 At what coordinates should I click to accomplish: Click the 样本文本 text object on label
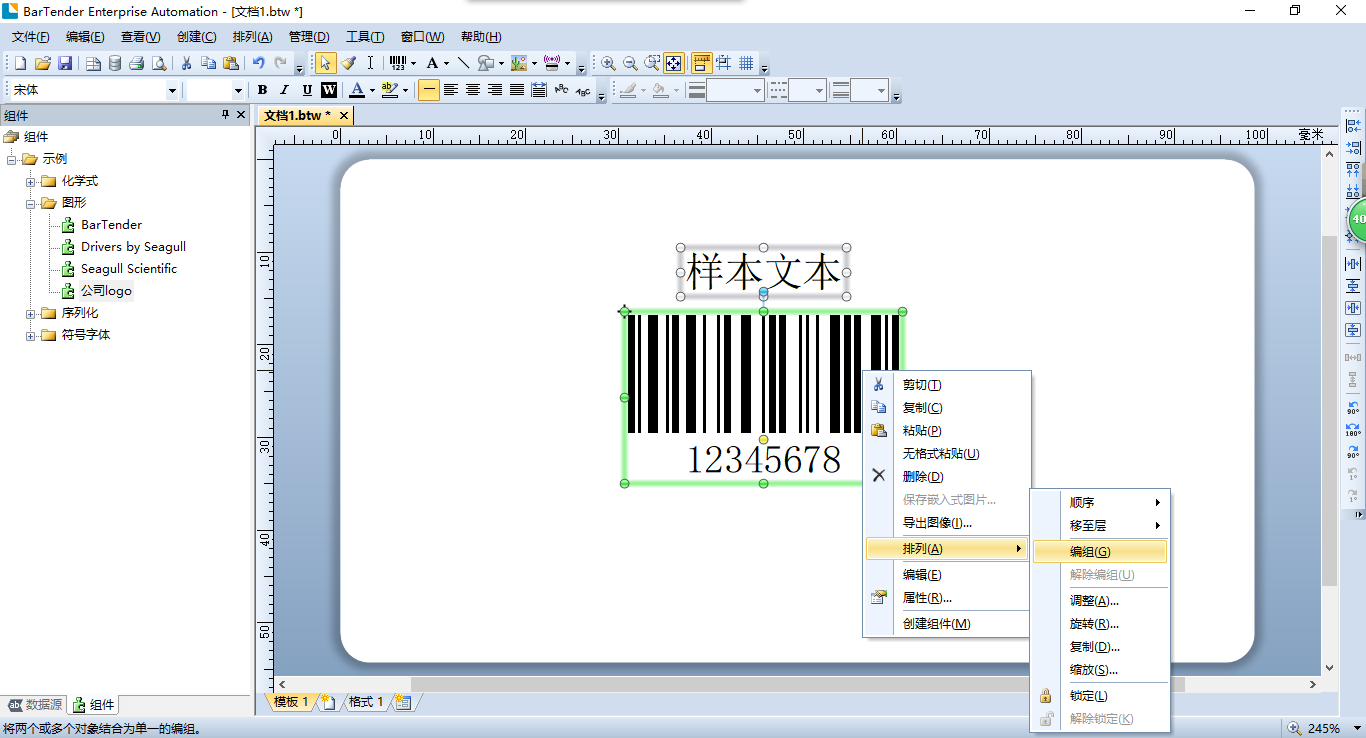[763, 272]
